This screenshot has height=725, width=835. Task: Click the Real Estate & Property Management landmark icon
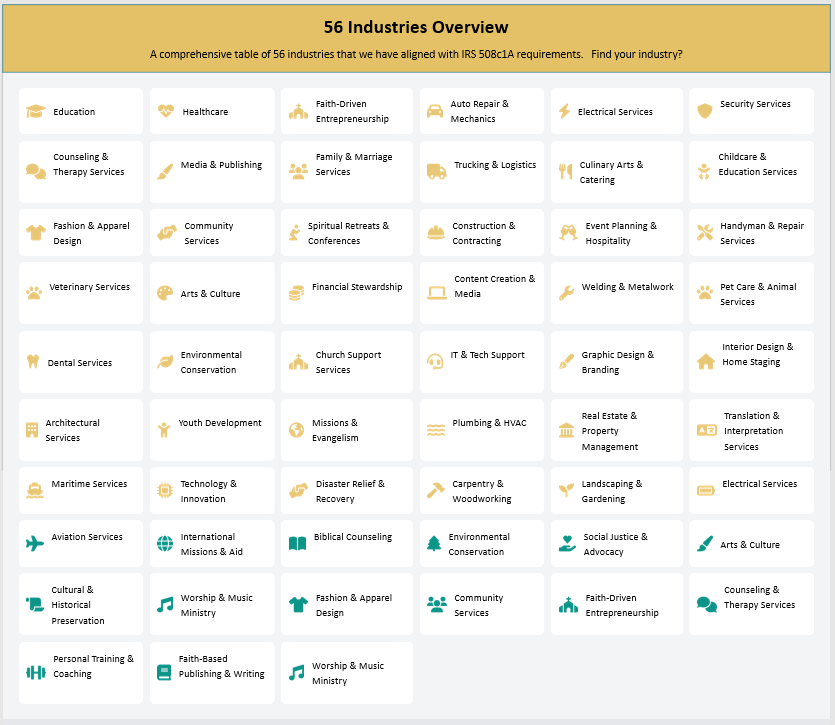coord(566,430)
